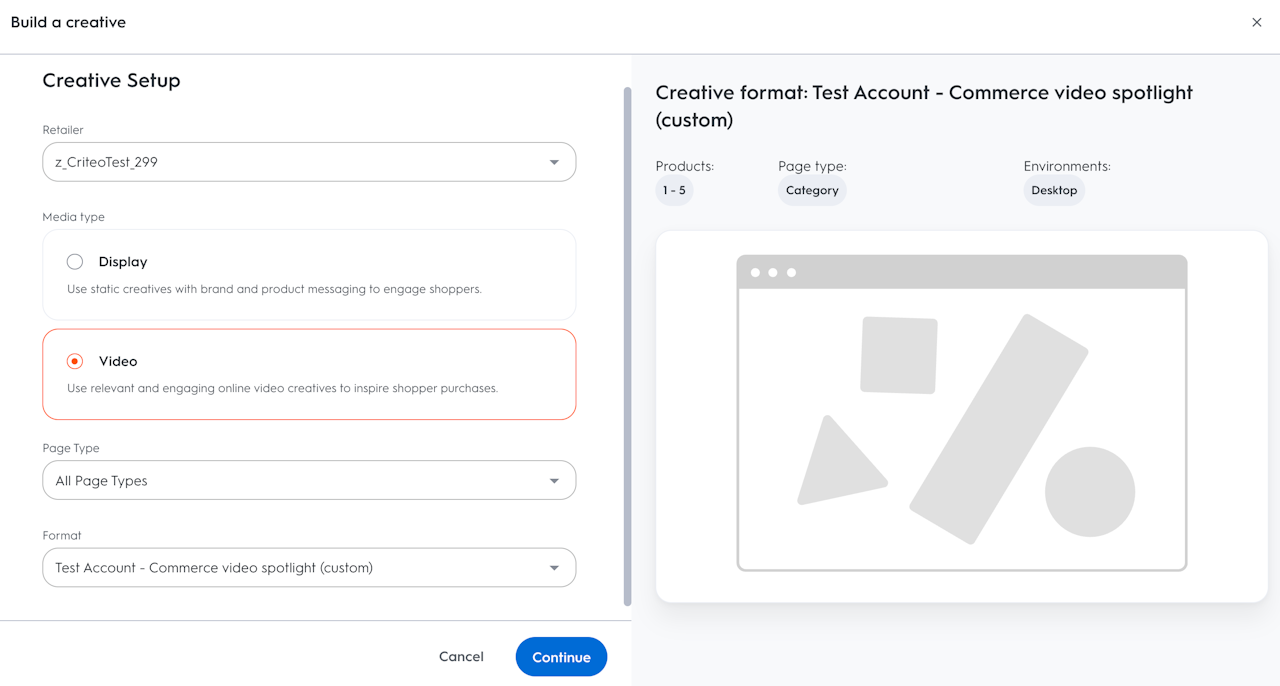Viewport: 1280px width, 686px height.
Task: Click the Display option description text
Action: (274, 289)
